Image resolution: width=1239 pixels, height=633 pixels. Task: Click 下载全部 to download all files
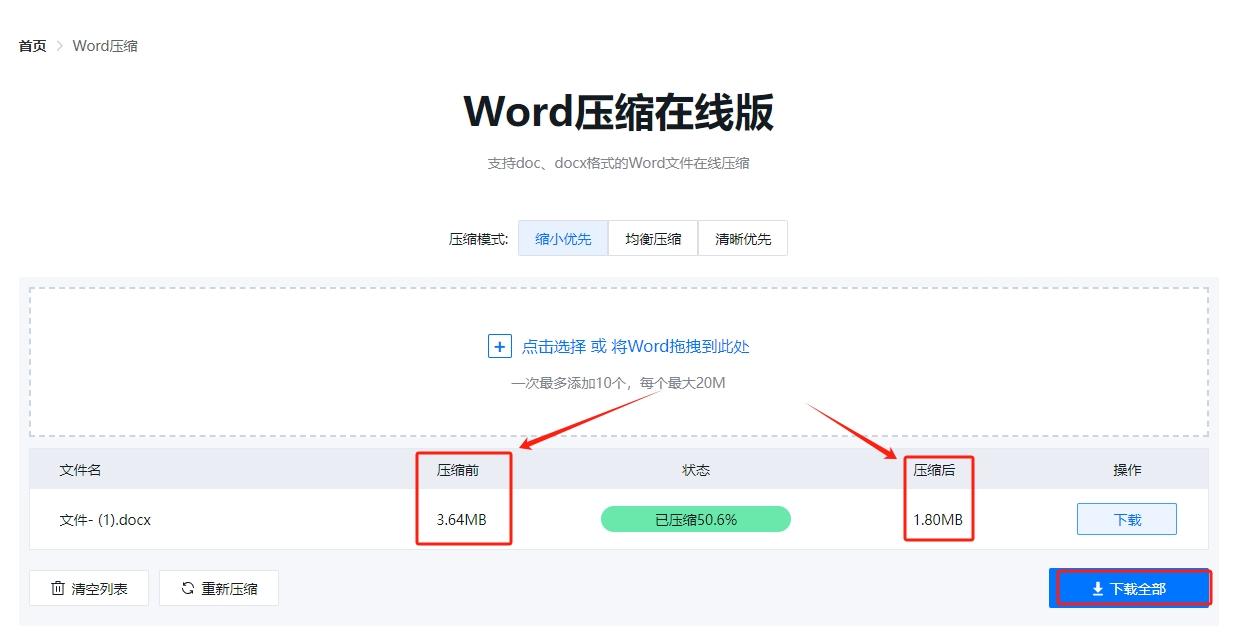click(1131, 588)
